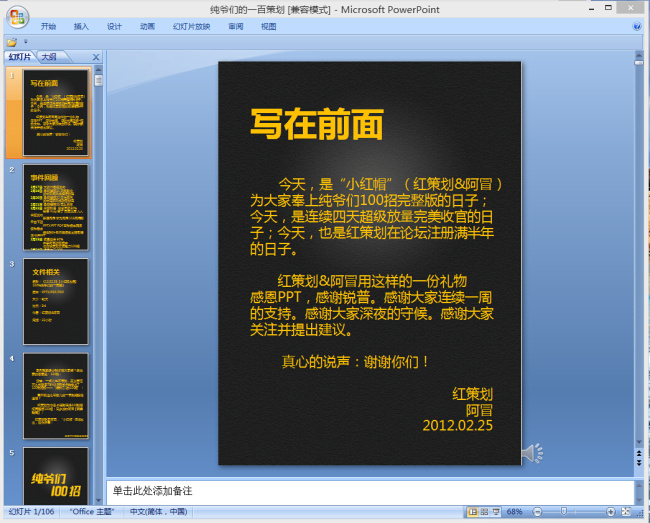The image size is (650, 523).
Task: Switch to Normal view icon
Action: pos(472,512)
